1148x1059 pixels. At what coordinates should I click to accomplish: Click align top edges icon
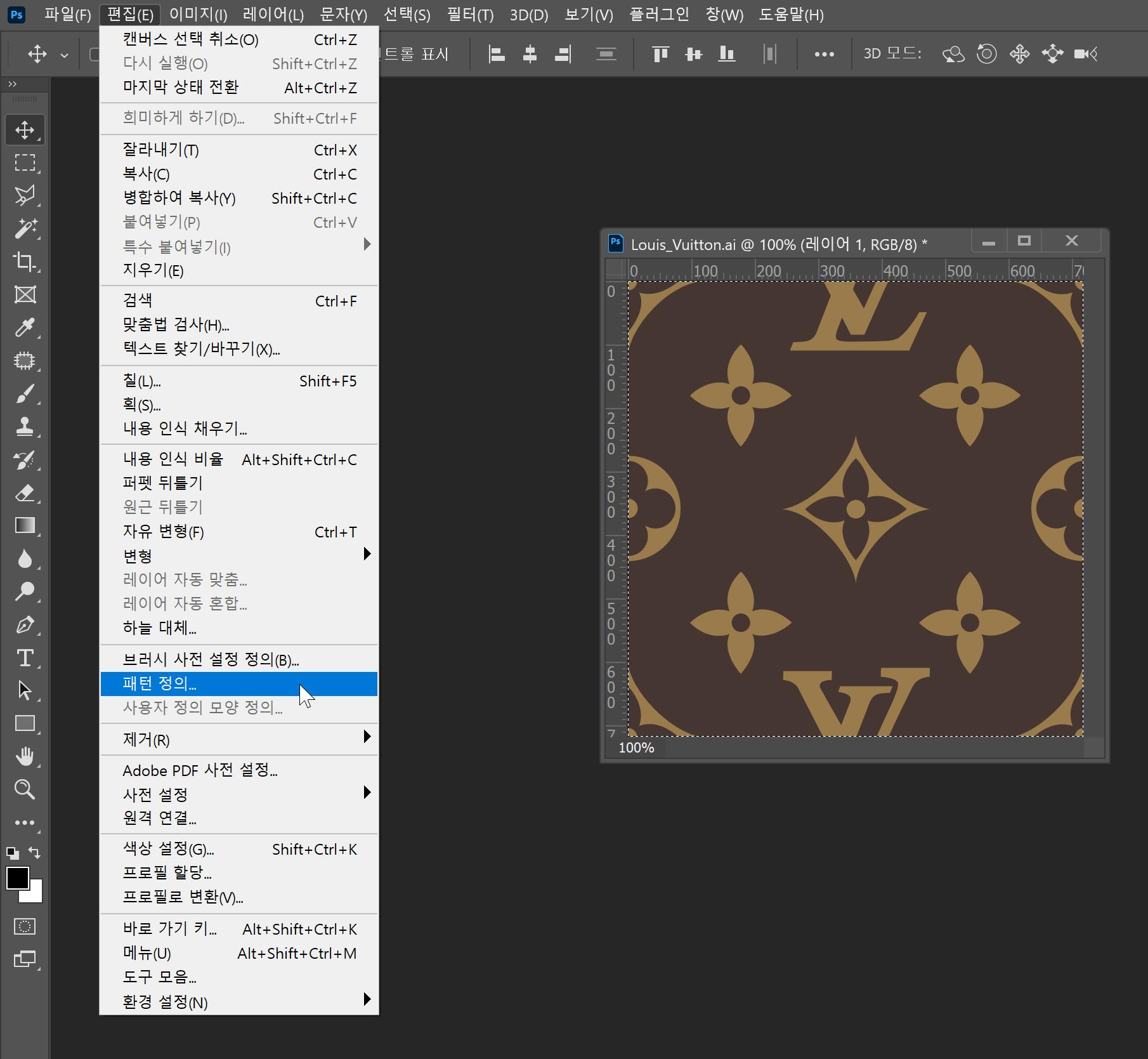[661, 55]
